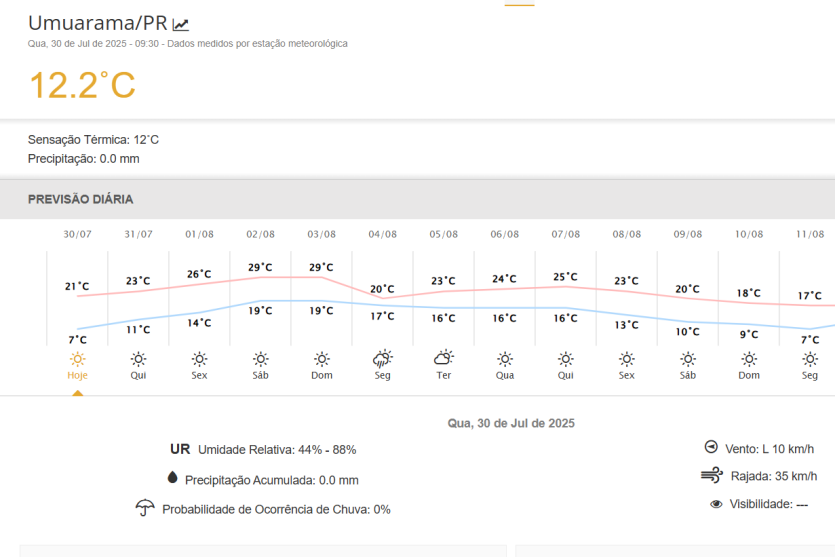
Task: Click the sun icon for Qua 06/08
Action: [x=504, y=359]
